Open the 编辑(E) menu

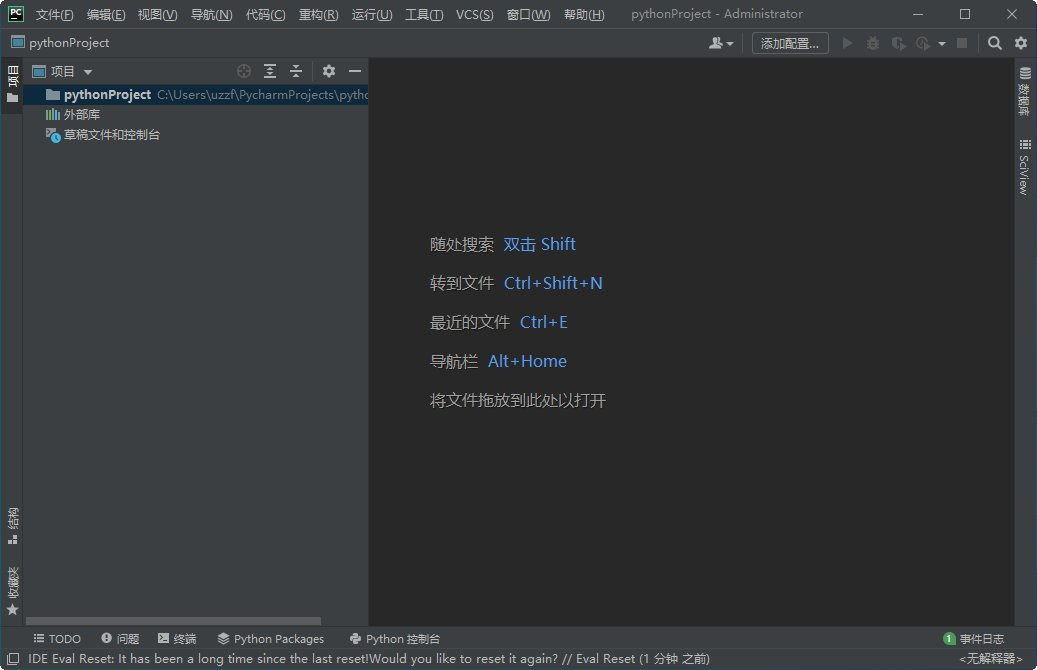[106, 15]
